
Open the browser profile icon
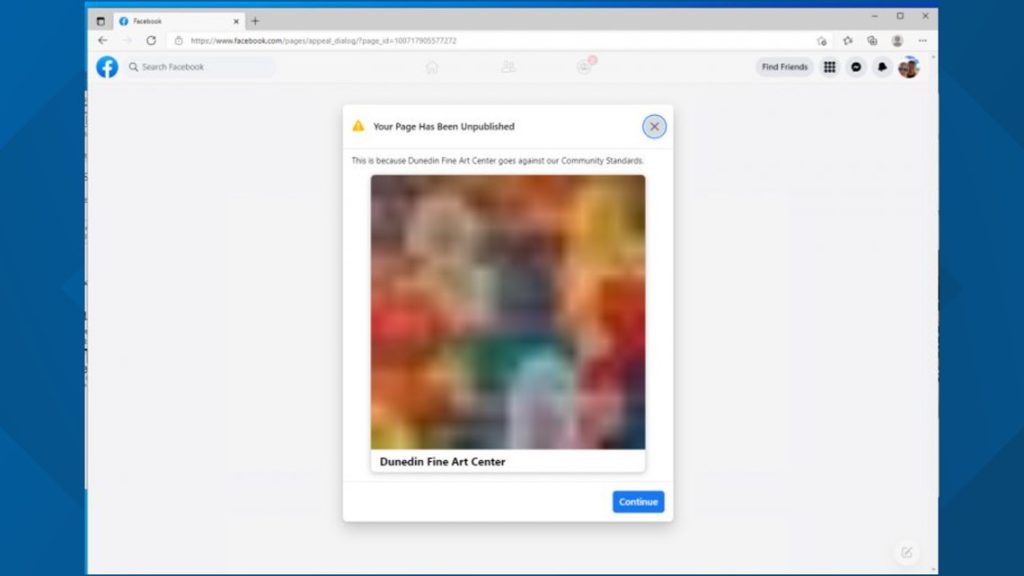coord(897,40)
